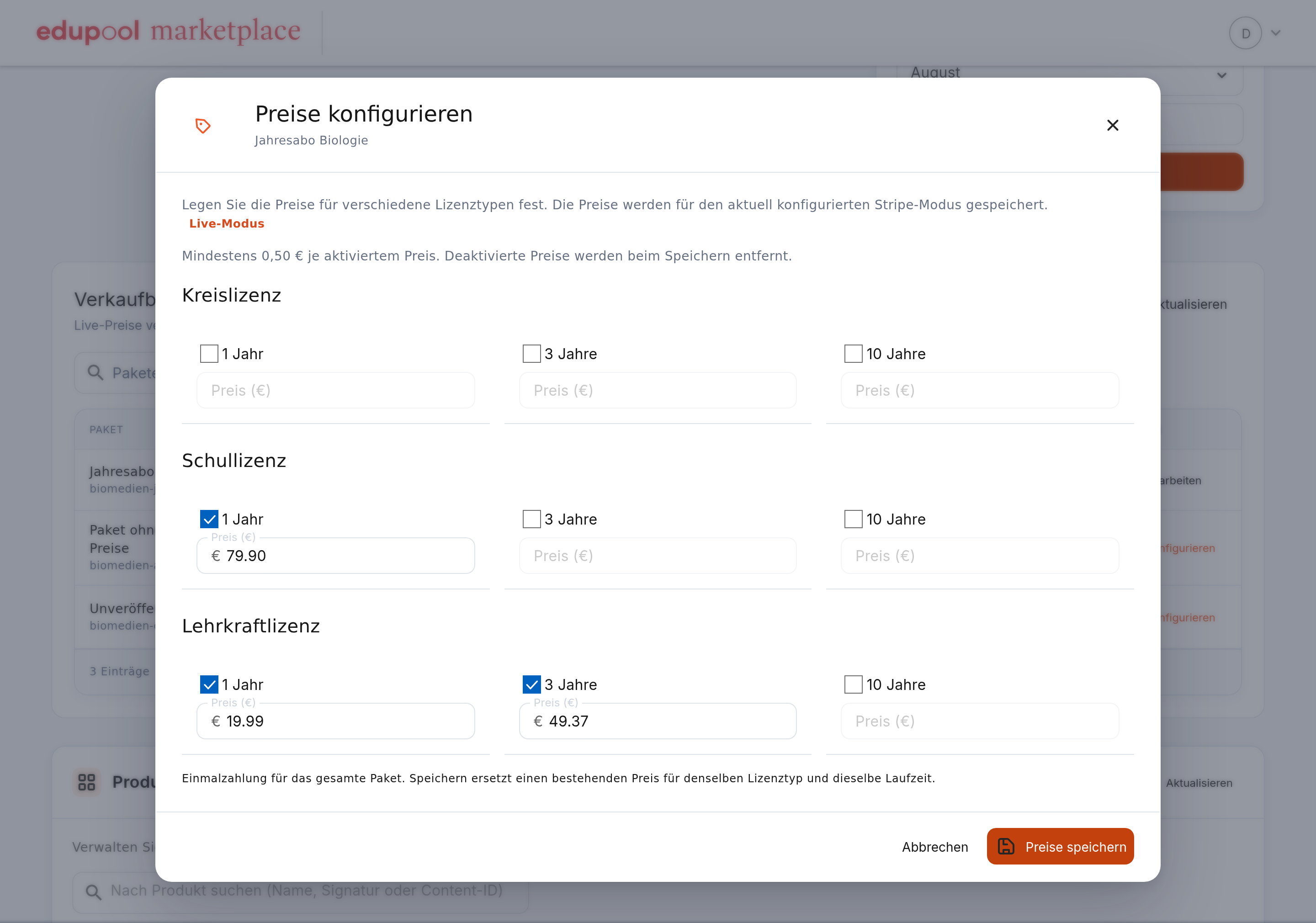Enable Kreislizenz 10 Jahre checkbox
This screenshot has height=923, width=1316.
coord(853,354)
